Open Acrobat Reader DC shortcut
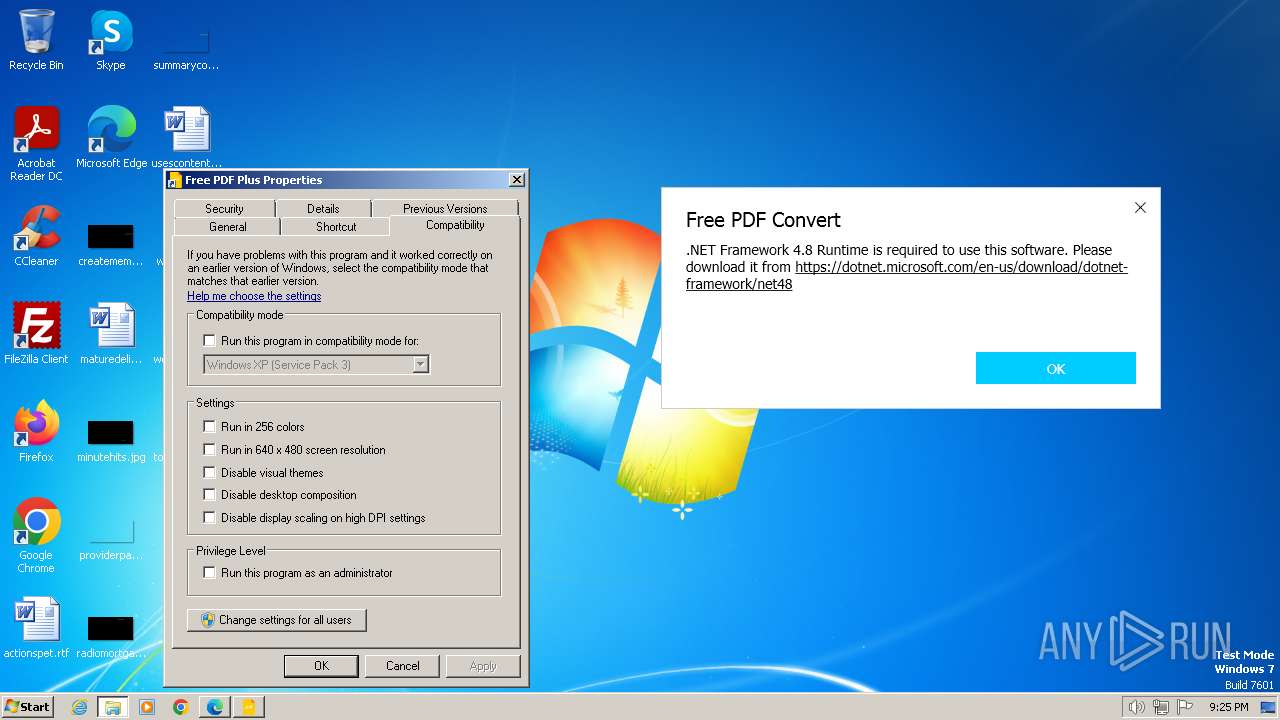The width and height of the screenshot is (1280, 720). pos(36,143)
